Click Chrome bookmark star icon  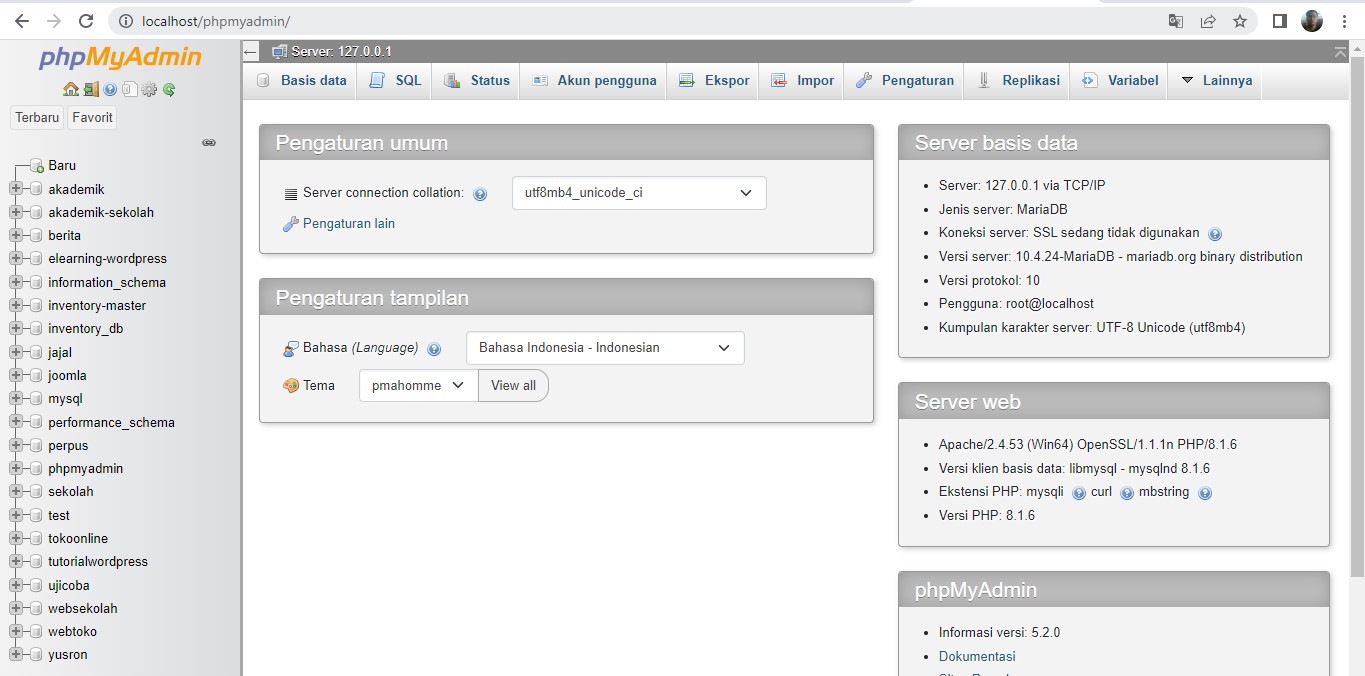point(1240,21)
